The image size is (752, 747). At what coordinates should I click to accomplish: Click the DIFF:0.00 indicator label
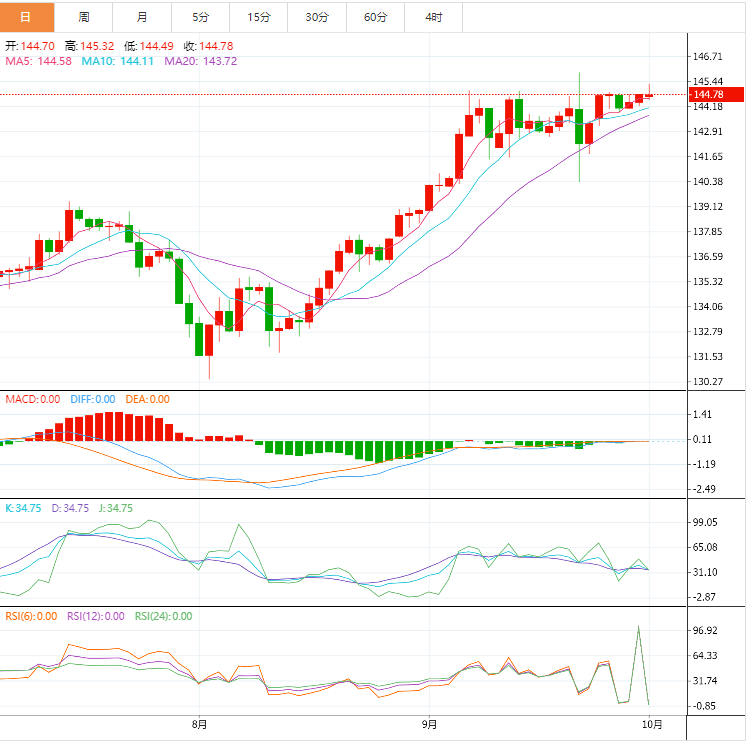pyautogui.click(x=92, y=399)
